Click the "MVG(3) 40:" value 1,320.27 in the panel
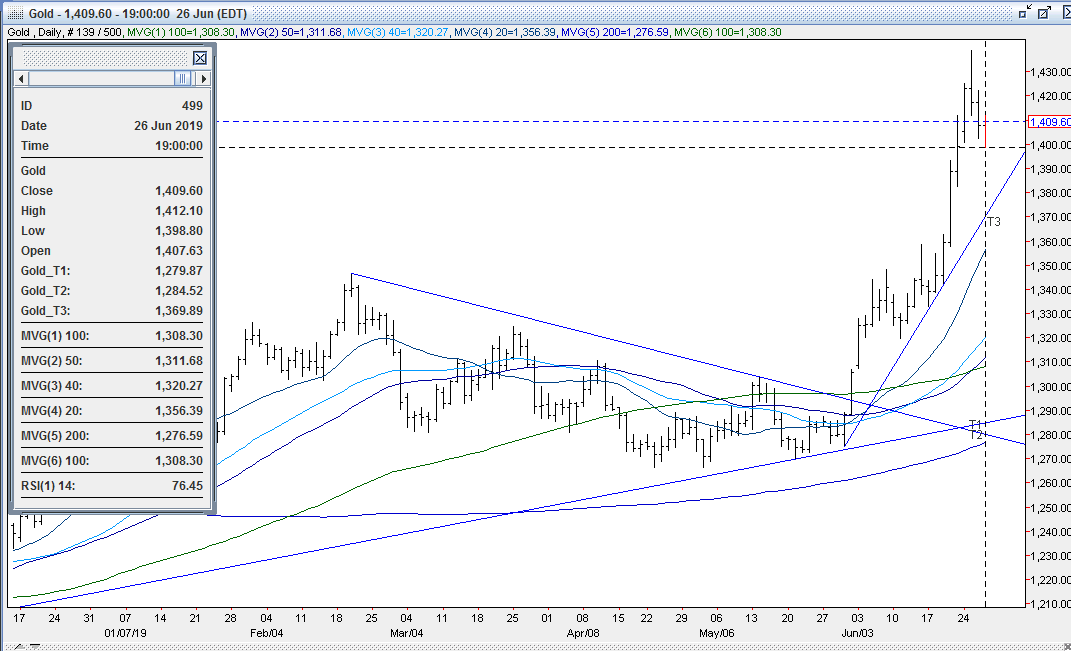This screenshot has width=1071, height=651. (179, 386)
